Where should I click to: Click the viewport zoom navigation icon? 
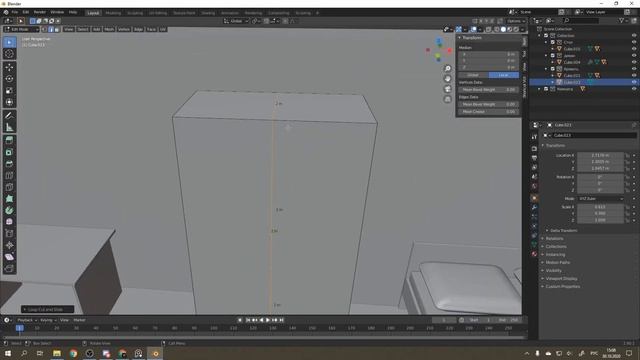(448, 69)
